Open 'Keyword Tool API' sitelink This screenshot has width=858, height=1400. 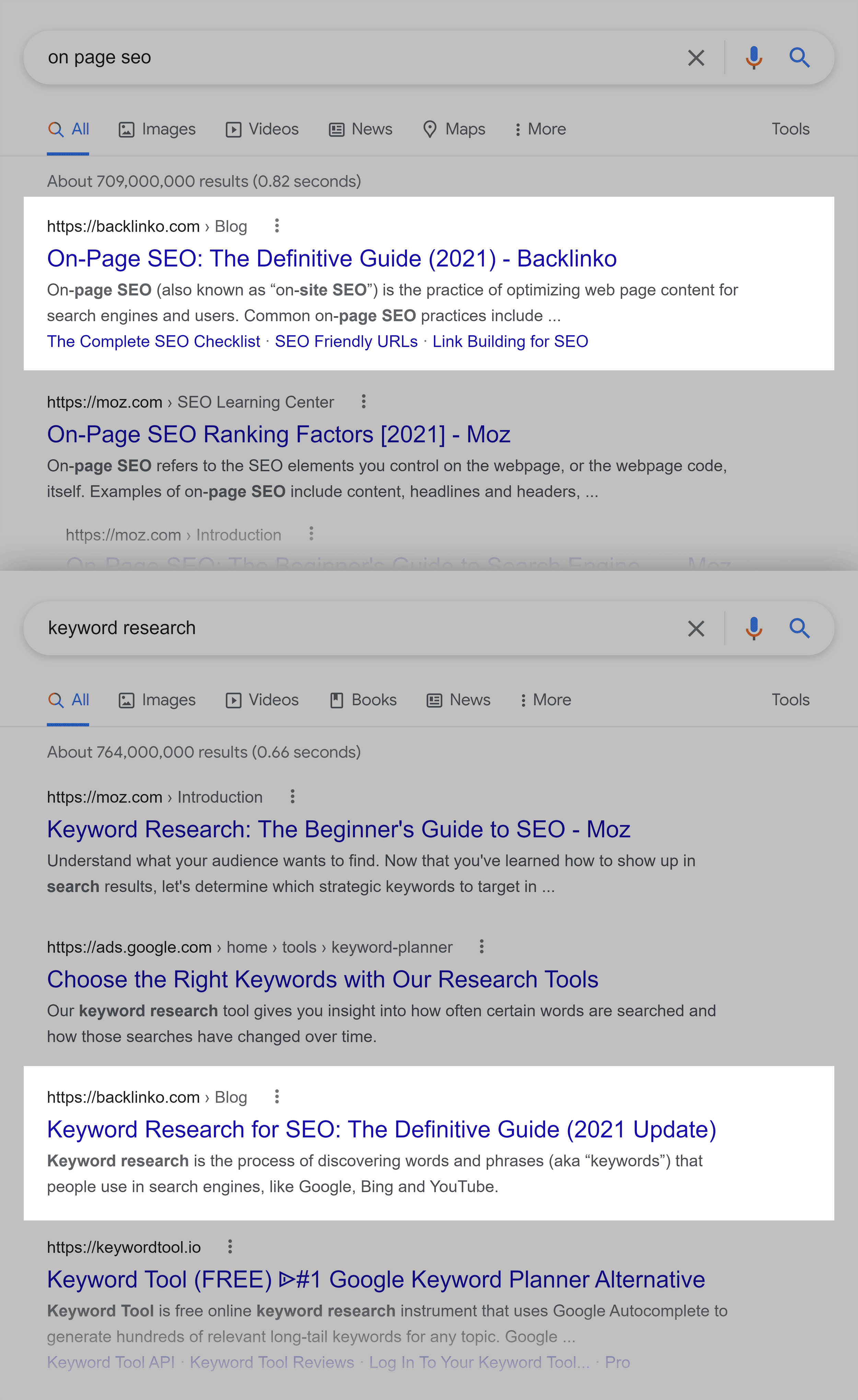pyautogui.click(x=111, y=1362)
